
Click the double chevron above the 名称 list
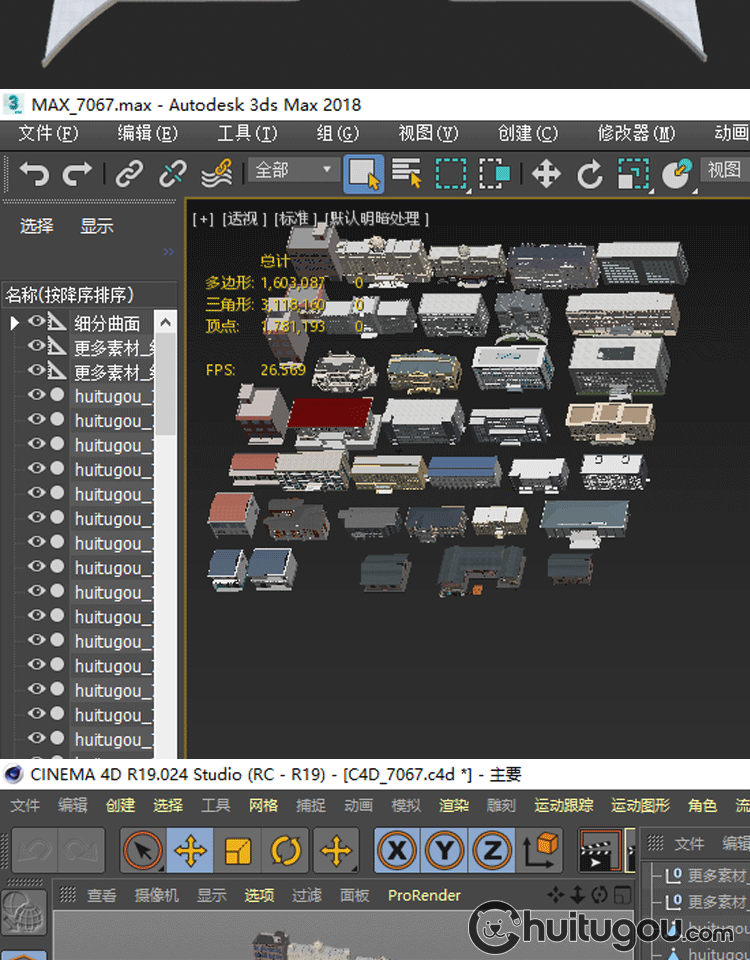[169, 252]
